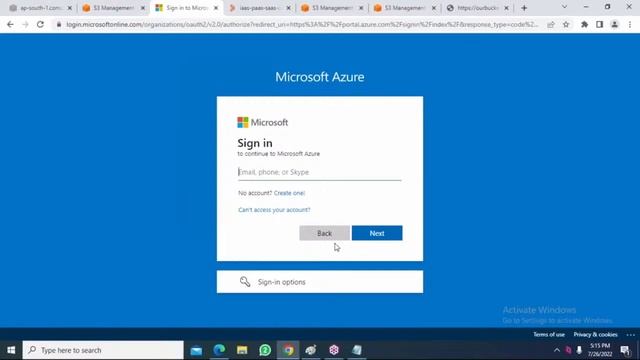Share this page using the share icon
640x360 pixels.
551,24
